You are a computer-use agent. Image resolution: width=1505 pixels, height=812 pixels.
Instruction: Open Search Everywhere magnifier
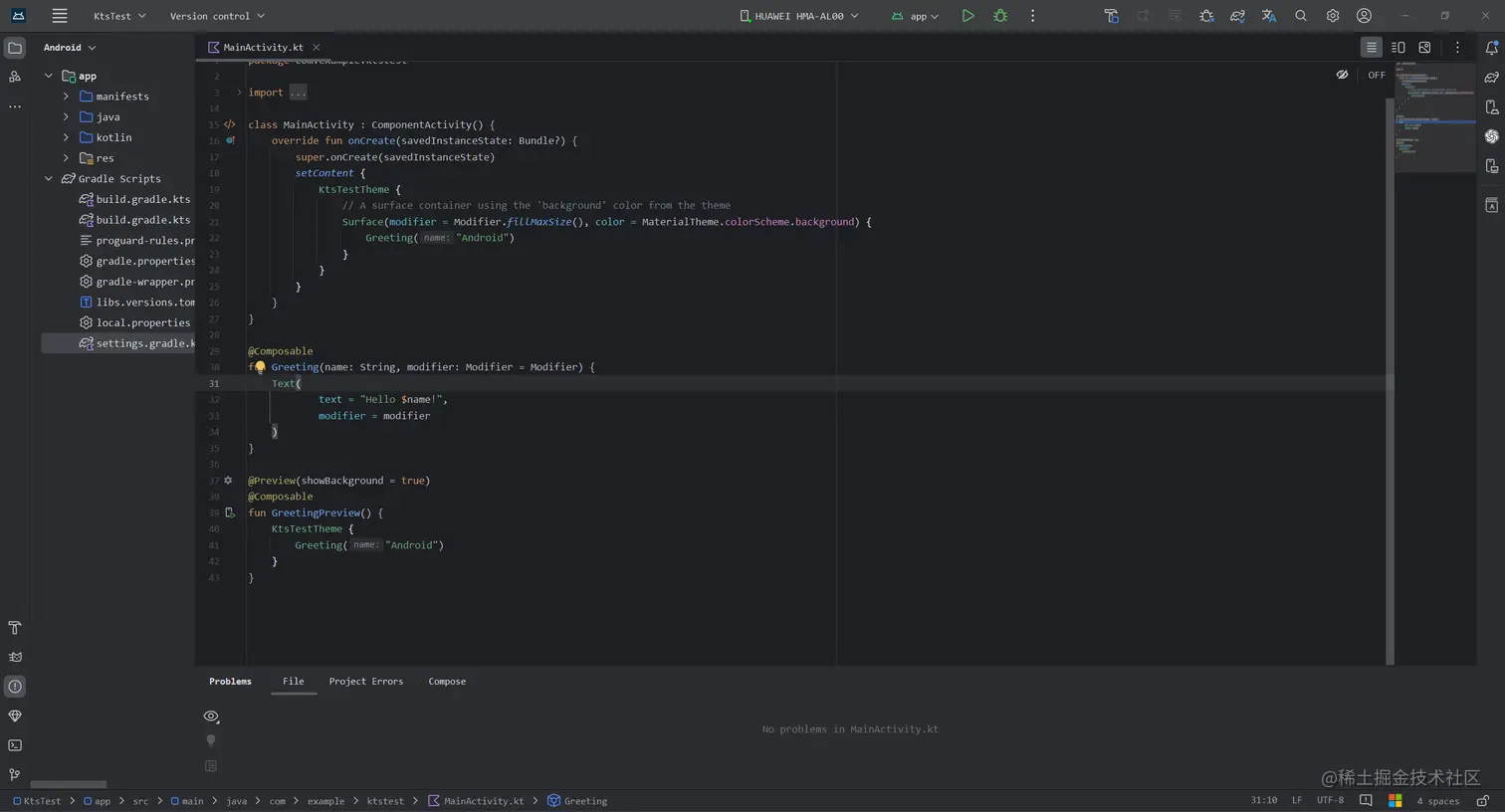(1300, 16)
